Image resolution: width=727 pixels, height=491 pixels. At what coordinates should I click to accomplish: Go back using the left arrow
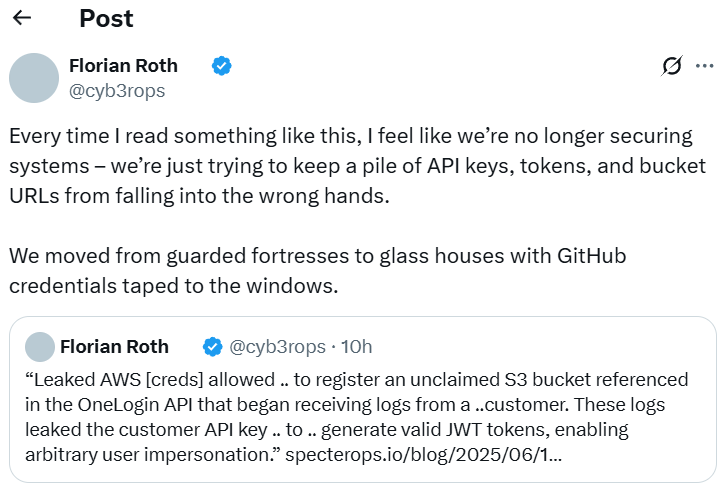[x=22, y=18]
